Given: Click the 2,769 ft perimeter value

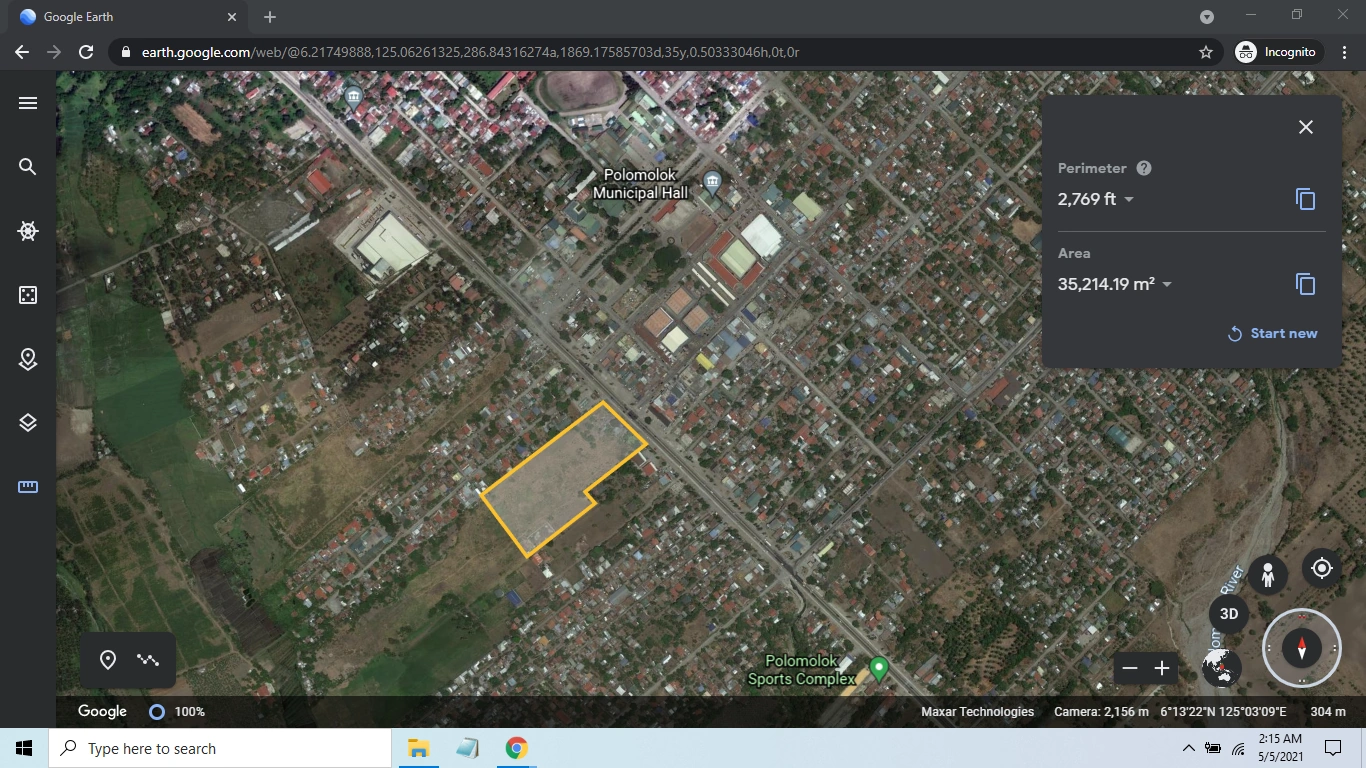Looking at the screenshot, I should (x=1087, y=200).
